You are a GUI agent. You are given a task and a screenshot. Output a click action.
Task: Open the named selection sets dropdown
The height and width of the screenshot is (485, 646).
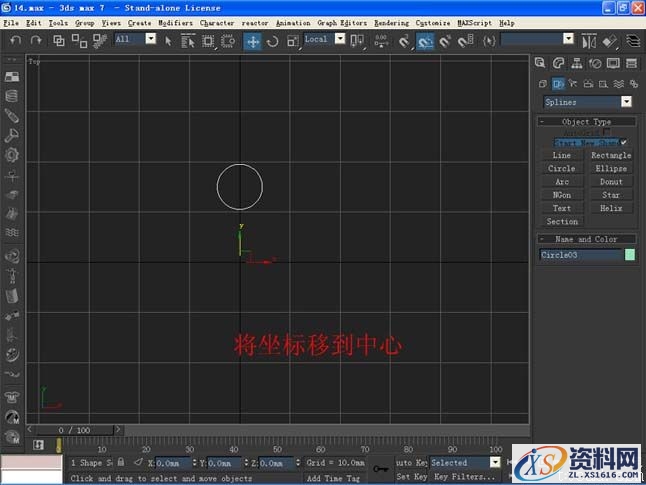(568, 39)
